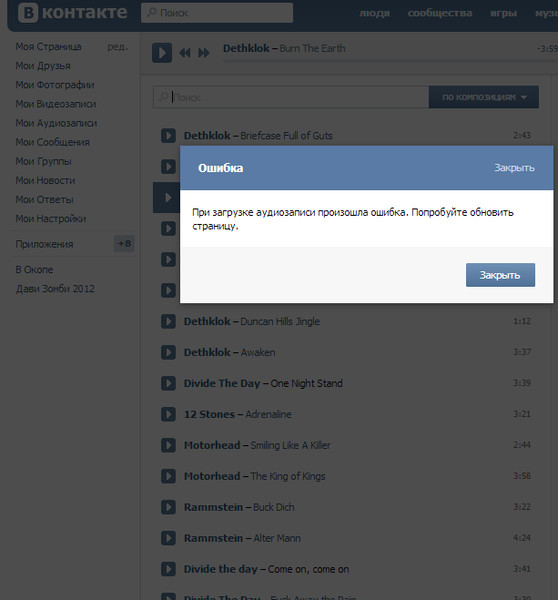The width and height of the screenshot is (558, 600).
Task: Focus the top Поиск search field
Action: pos(217,13)
